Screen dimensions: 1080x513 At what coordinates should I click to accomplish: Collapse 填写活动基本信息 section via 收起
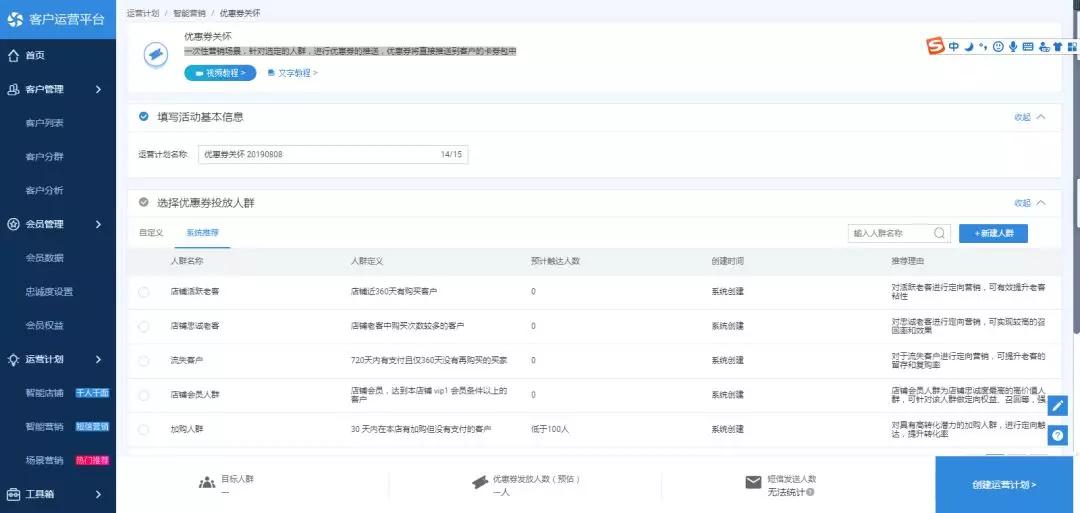point(1029,117)
